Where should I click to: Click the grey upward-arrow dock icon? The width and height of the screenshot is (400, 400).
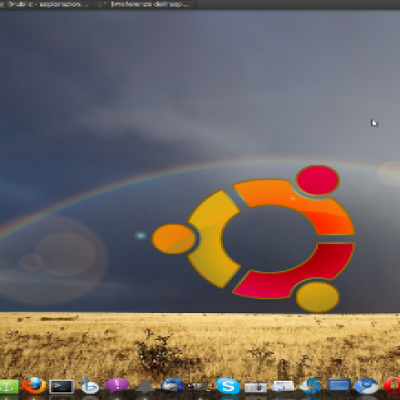[145, 387]
